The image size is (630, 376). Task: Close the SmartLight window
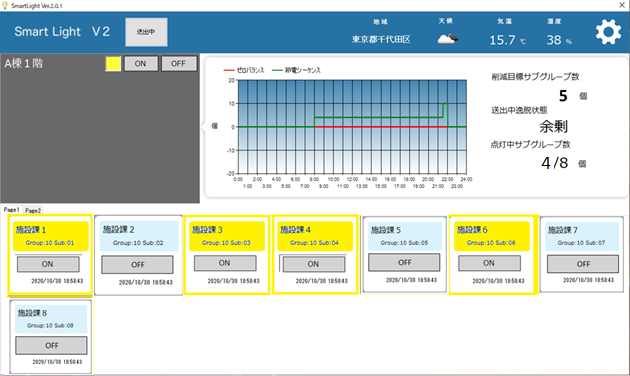click(622, 5)
